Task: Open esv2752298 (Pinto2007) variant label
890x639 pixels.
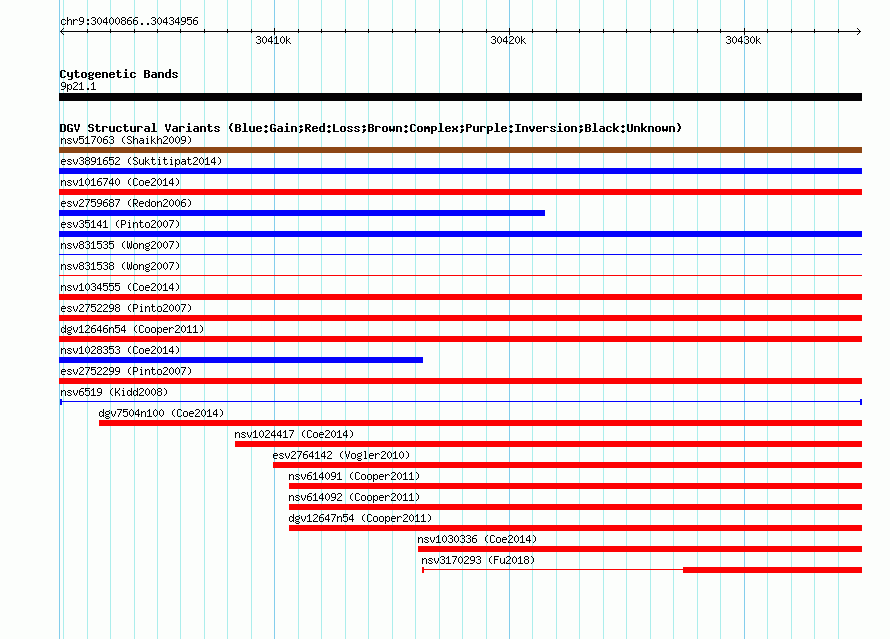Action: [x=126, y=308]
